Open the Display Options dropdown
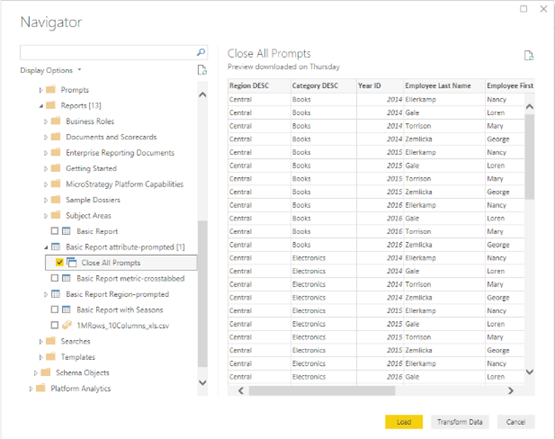The image size is (555, 439). [51, 70]
